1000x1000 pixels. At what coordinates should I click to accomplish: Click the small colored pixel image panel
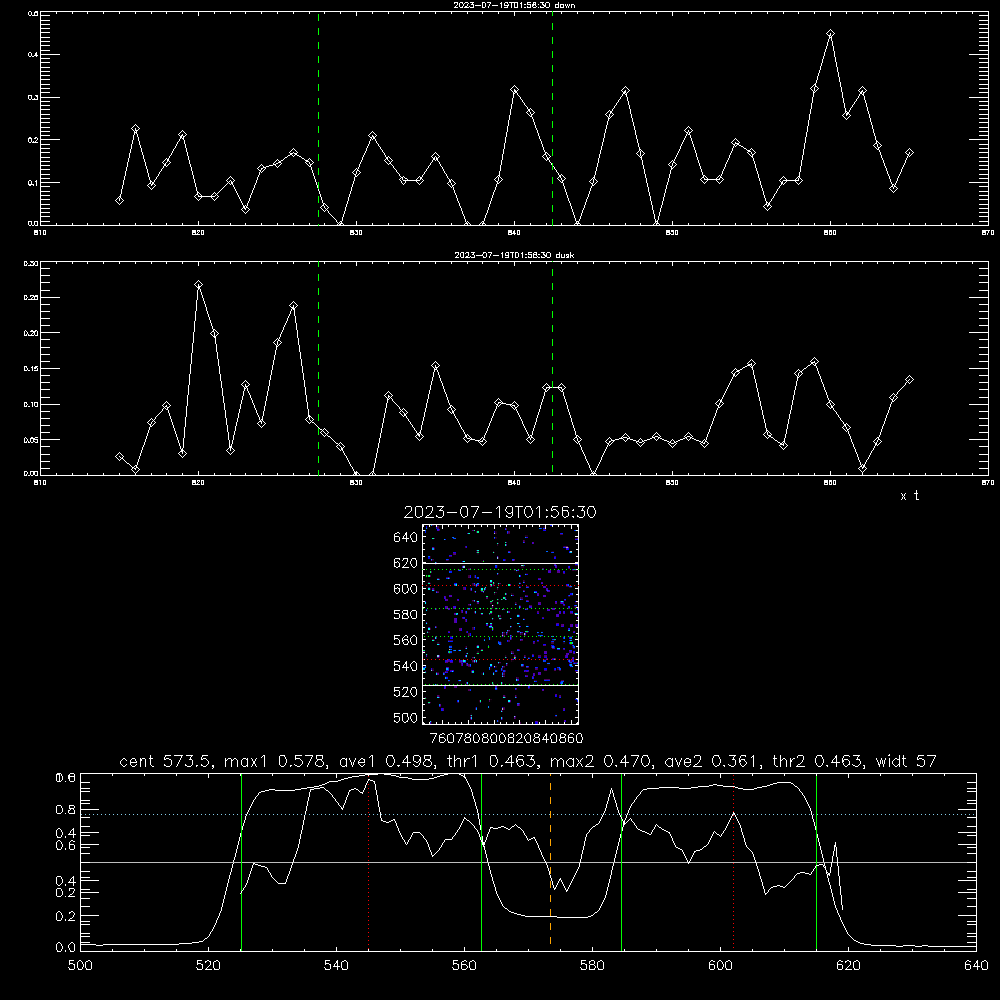click(x=500, y=624)
